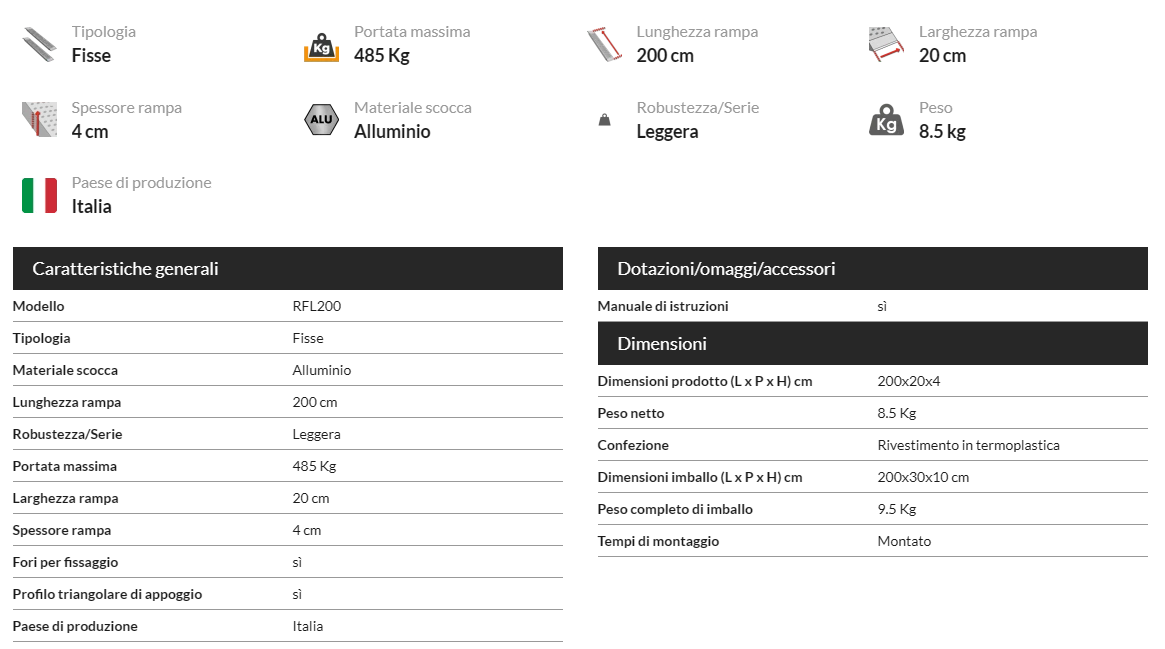Select the Dotazioni/omaggi/accessori header
This screenshot has height=649, width=1165.
coord(872,269)
